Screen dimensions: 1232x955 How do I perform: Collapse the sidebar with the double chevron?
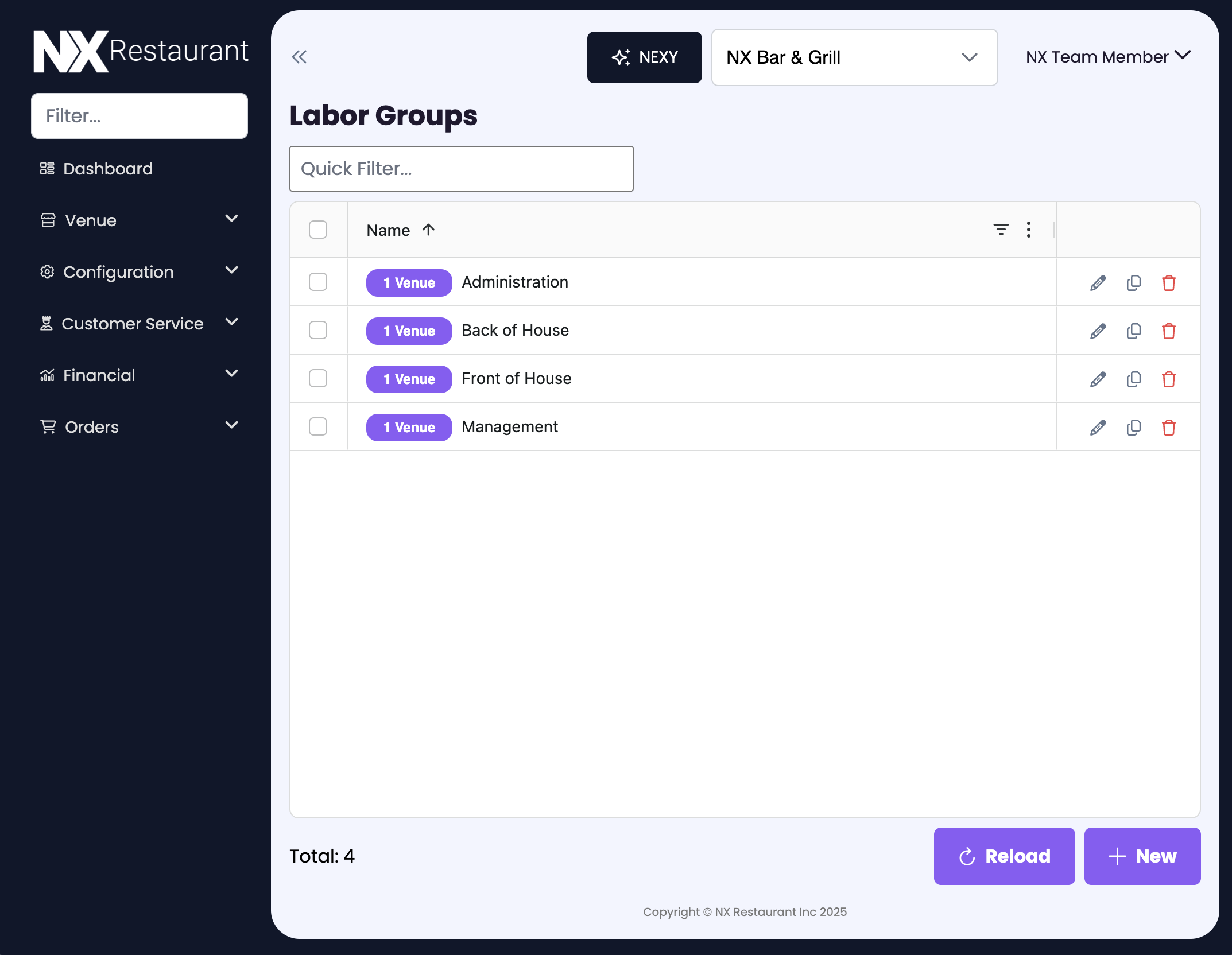[299, 57]
